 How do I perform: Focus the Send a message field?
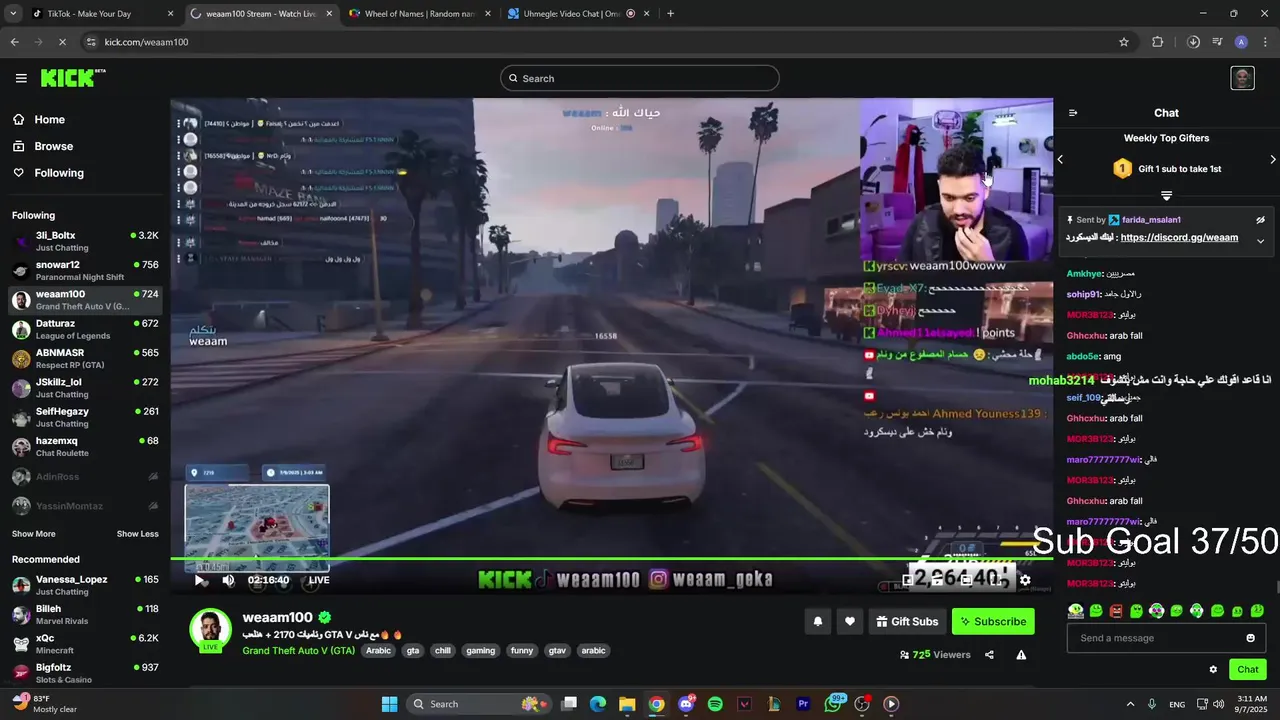1155,638
